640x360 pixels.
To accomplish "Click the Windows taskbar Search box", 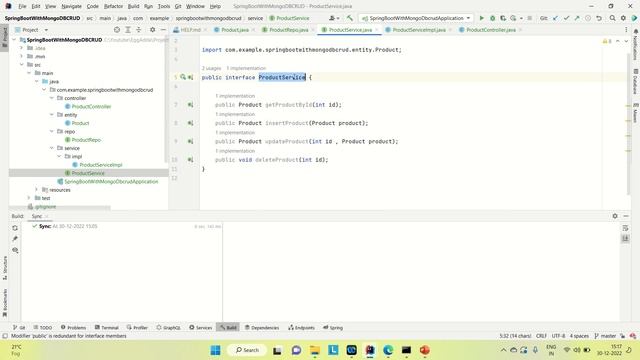I will [x=247, y=350].
